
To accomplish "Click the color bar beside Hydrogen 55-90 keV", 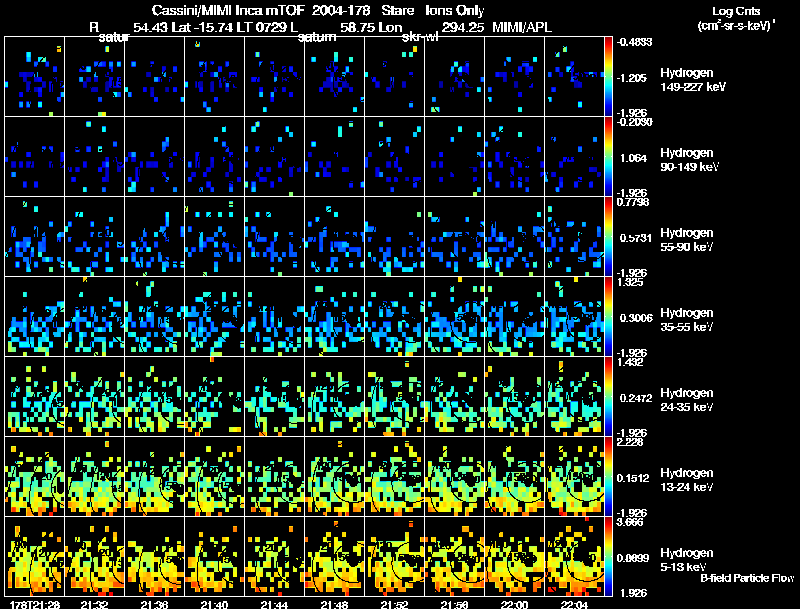I will (608, 237).
